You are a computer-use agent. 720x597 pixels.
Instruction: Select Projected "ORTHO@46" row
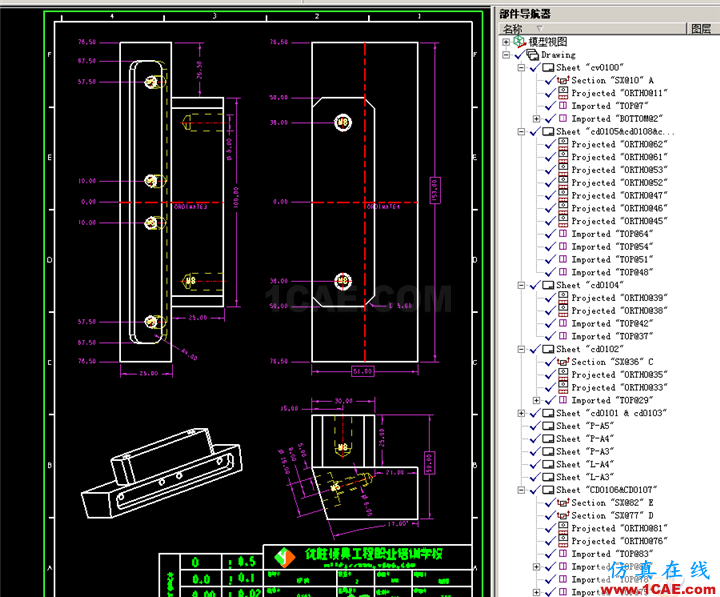(x=619, y=209)
